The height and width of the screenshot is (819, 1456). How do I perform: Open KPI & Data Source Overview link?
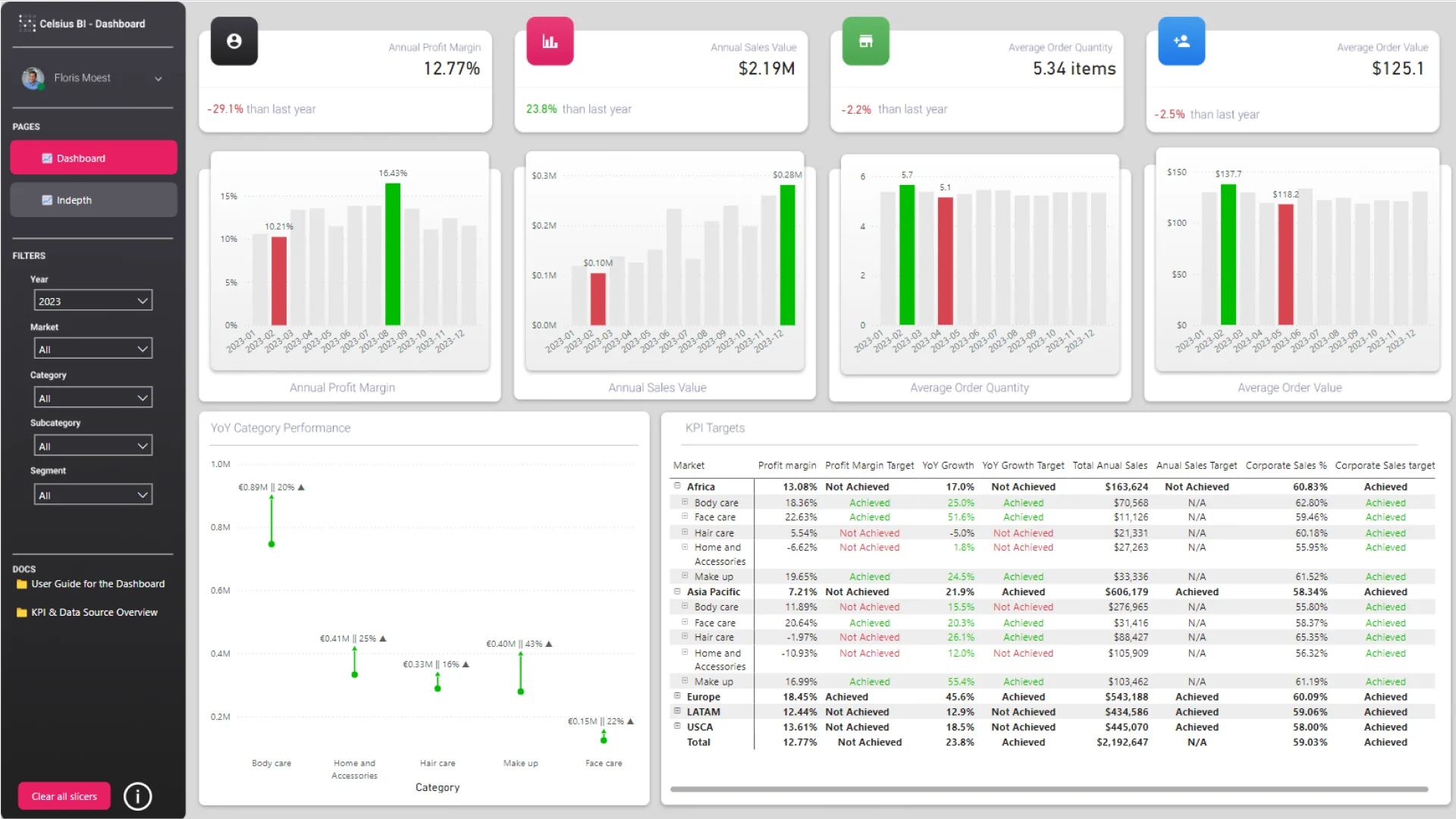(94, 612)
